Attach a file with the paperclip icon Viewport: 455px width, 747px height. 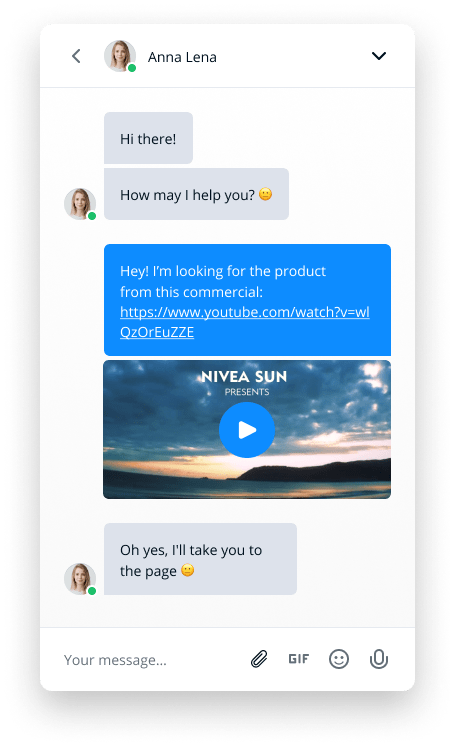pyautogui.click(x=259, y=659)
